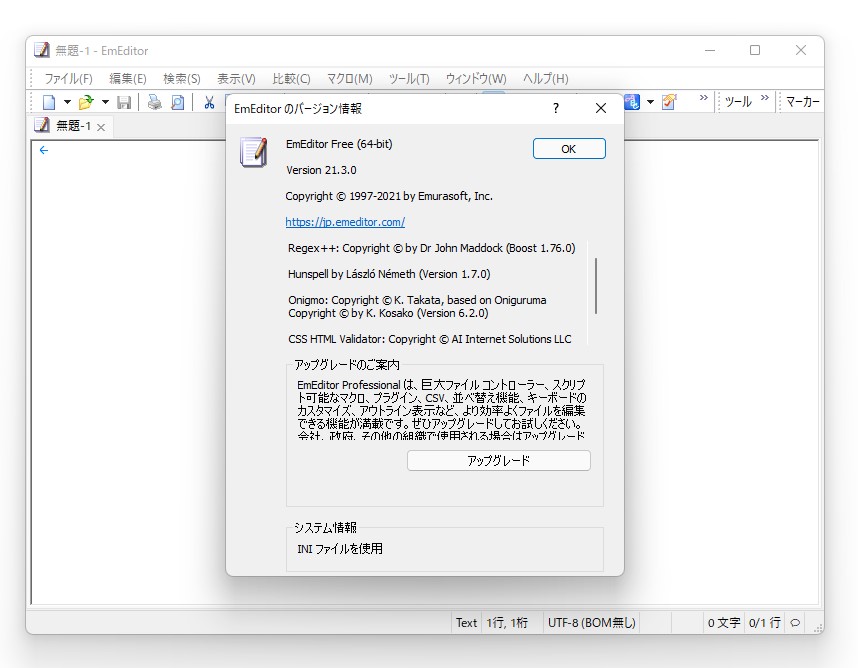This screenshot has width=858, height=668.
Task: Cut text using the scissors toolbar icon
Action: [211, 101]
